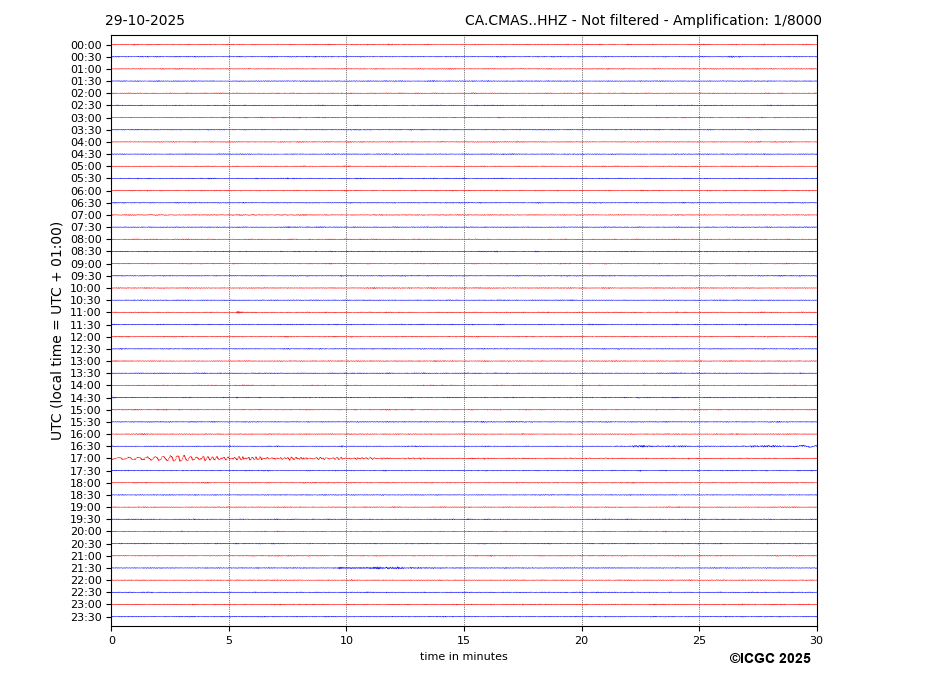
Task: Click the 0 tick on minutes axis
Action: coord(112,640)
